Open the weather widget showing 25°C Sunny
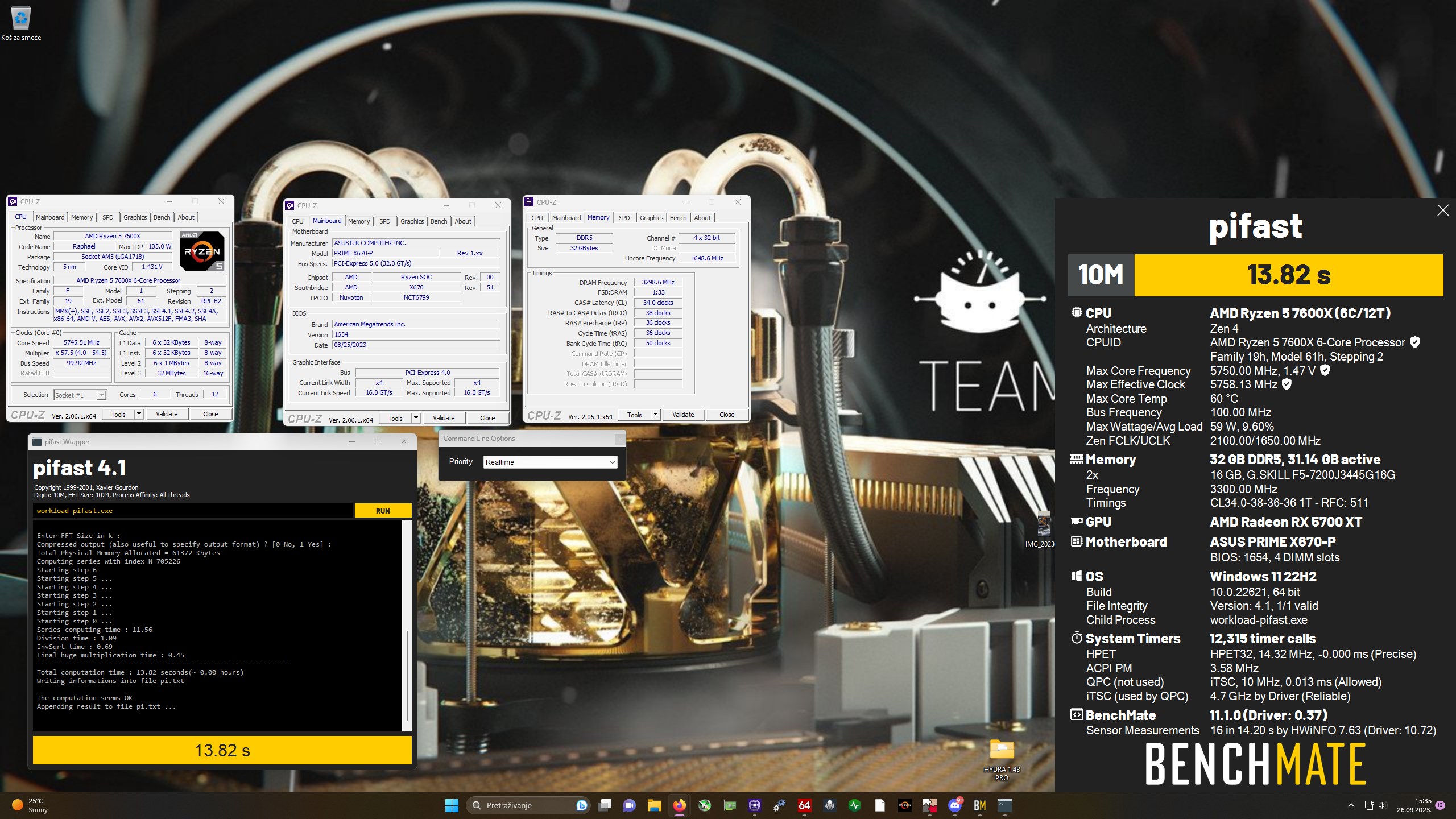1456x819 pixels. [31, 805]
